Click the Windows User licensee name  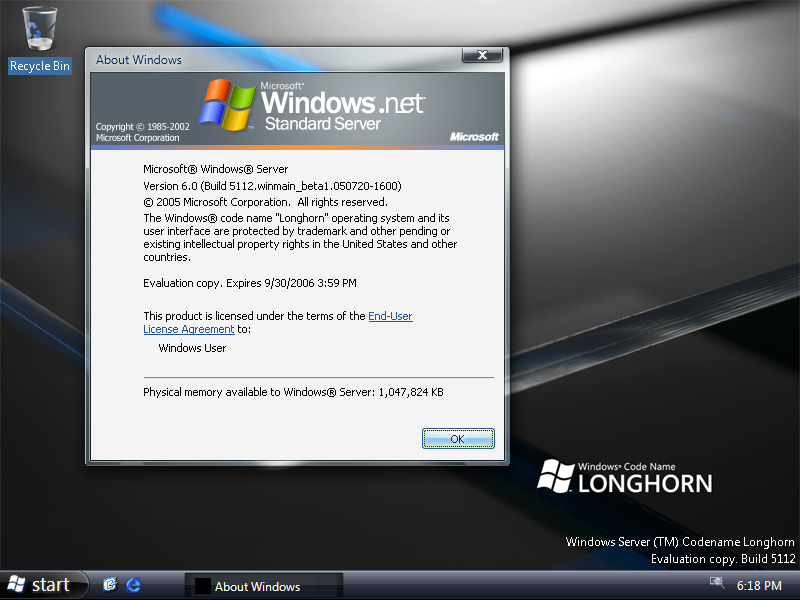[192, 348]
